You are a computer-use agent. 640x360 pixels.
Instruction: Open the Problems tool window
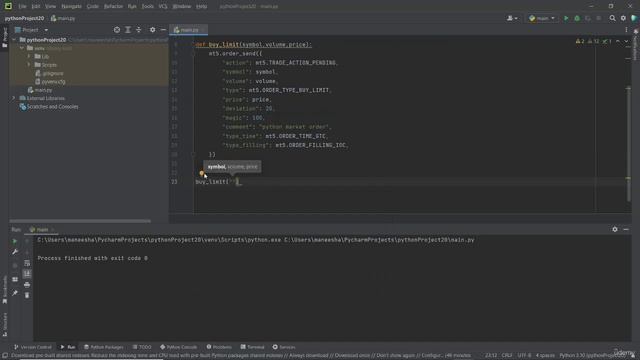tap(219, 347)
